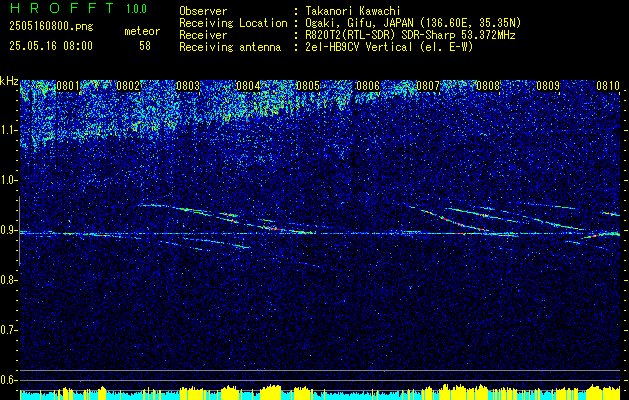629x400 pixels.
Task: Click the file name 2505160800.png
Action: coord(51,27)
